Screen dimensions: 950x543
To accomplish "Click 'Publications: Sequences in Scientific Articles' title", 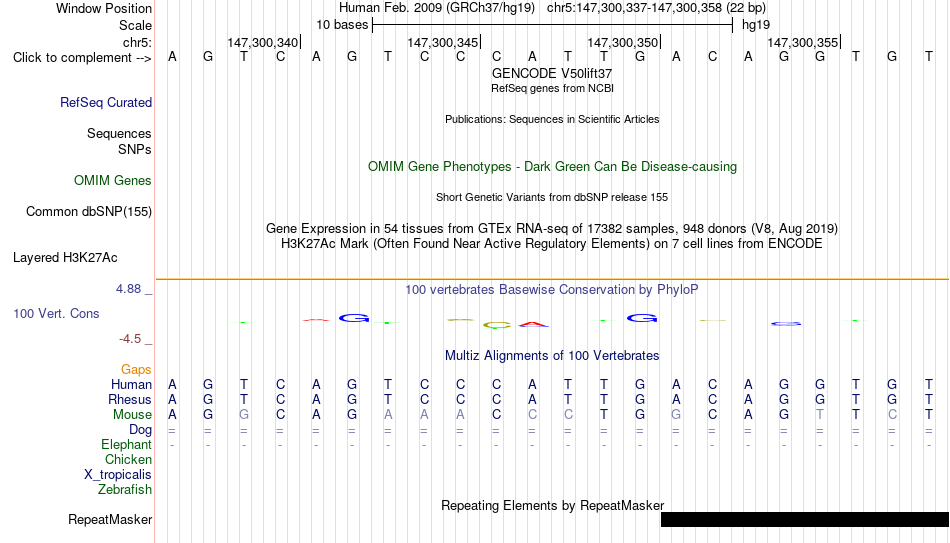I will (552, 119).
